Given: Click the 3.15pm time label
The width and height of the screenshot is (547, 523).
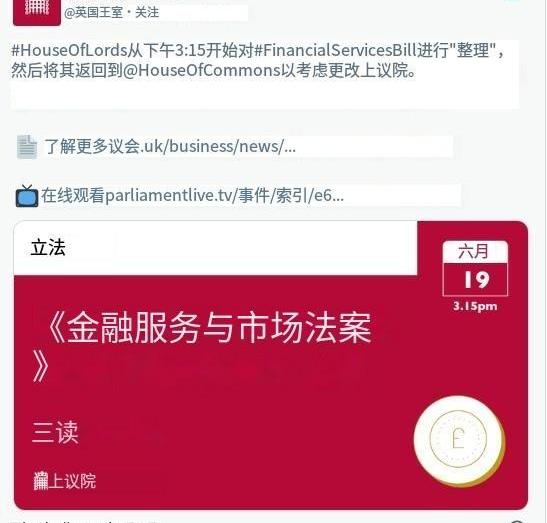Looking at the screenshot, I should coord(475,306).
